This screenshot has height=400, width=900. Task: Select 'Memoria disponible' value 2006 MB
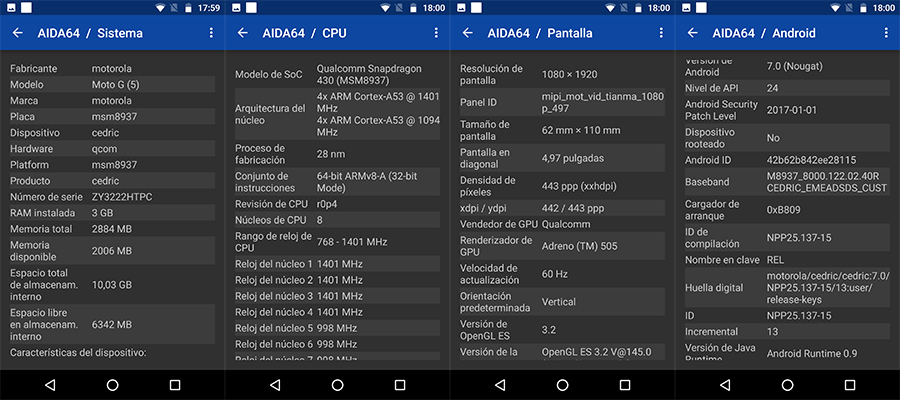pos(112,251)
